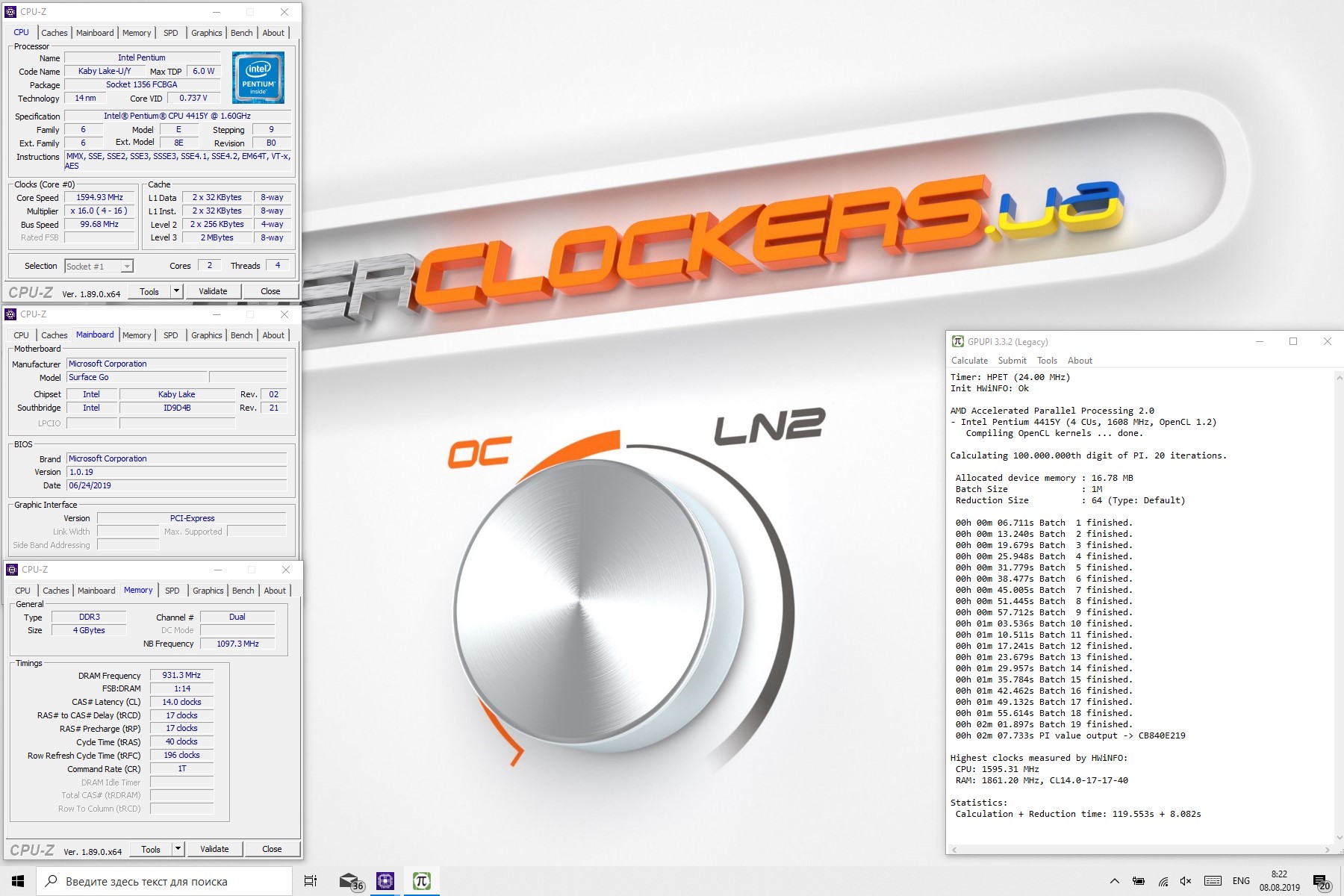Image resolution: width=1344 pixels, height=896 pixels.
Task: Open Task View on the taskbar
Action: click(311, 881)
